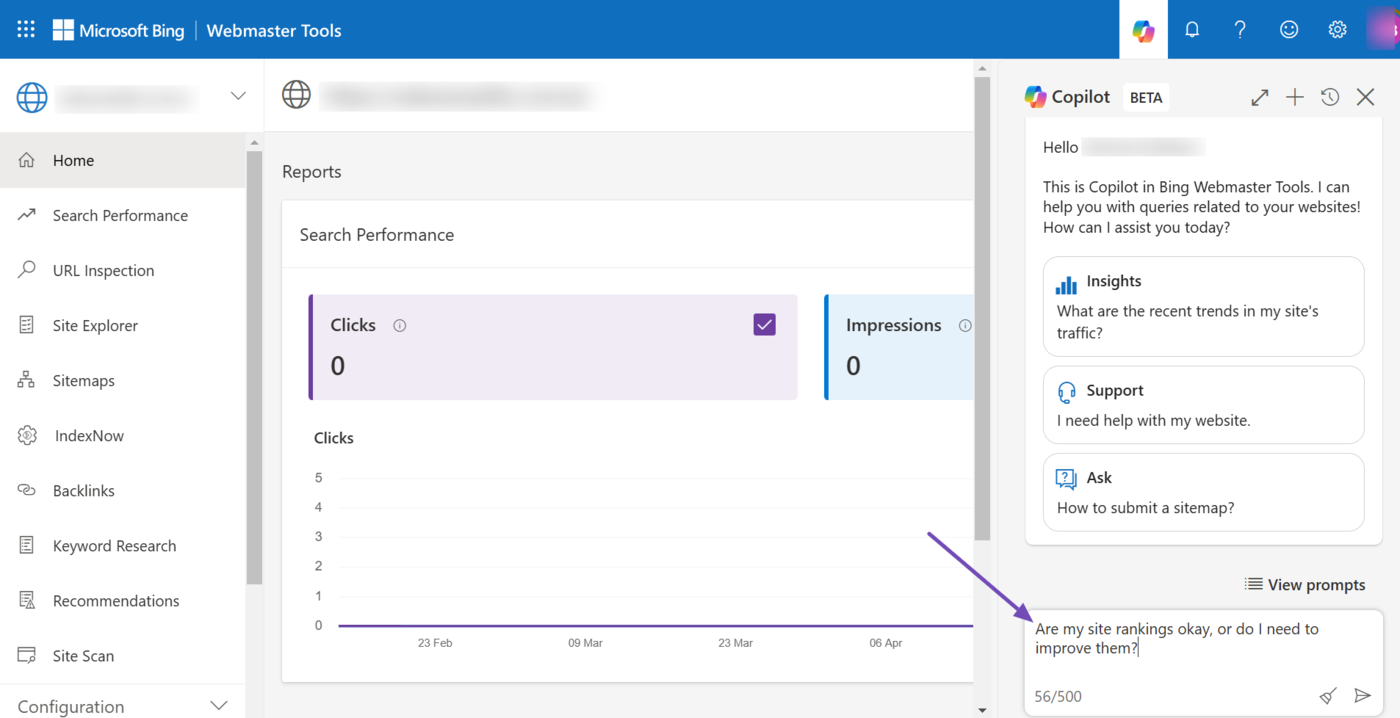This screenshot has height=718, width=1400.
Task: Open the site selector dropdown
Action: [x=238, y=96]
